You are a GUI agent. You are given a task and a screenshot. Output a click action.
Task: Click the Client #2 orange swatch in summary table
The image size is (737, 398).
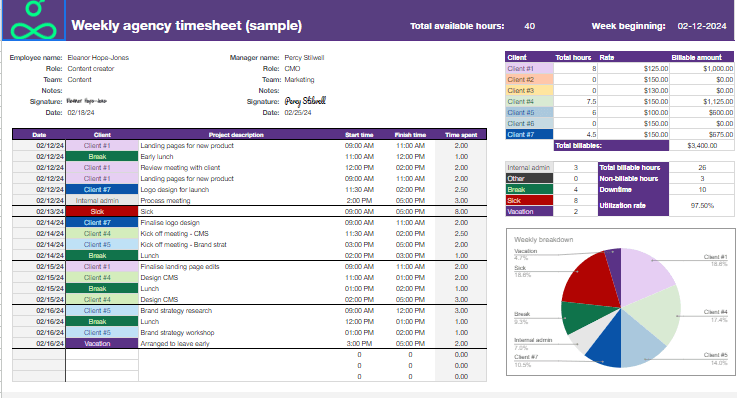pos(529,80)
